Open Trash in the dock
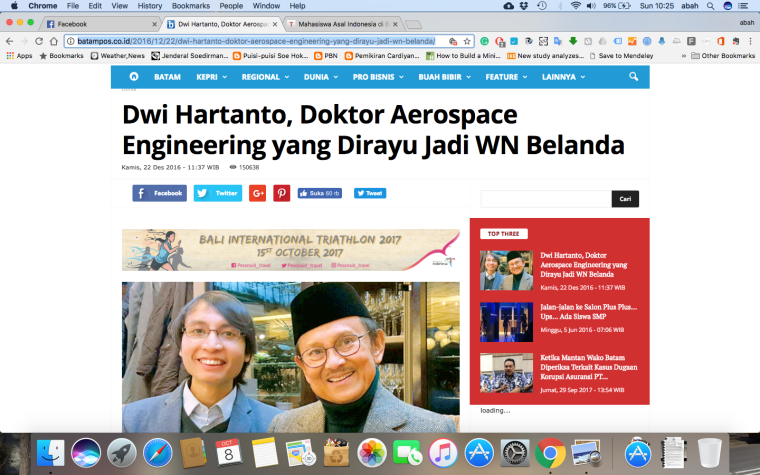The width and height of the screenshot is (760, 475). [709, 453]
